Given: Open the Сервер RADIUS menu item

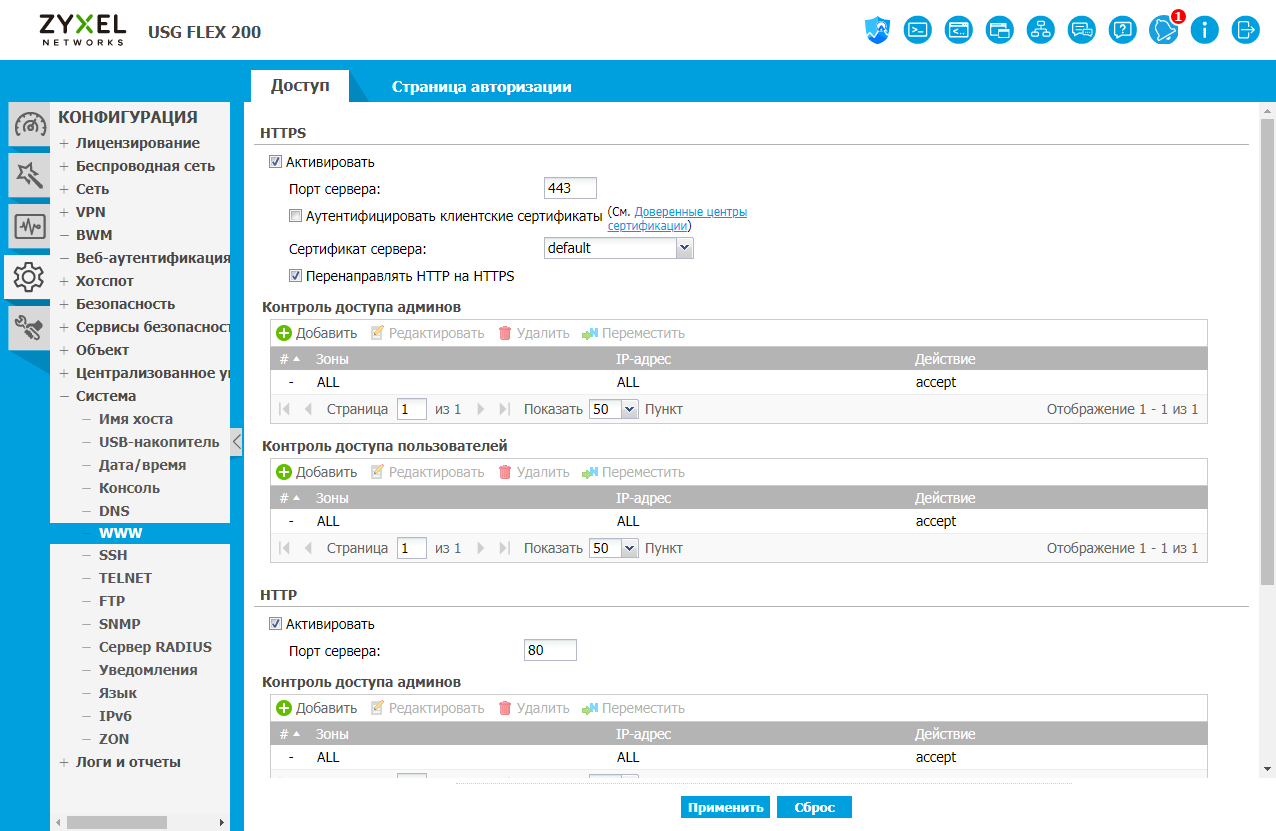Looking at the screenshot, I should pos(155,647).
